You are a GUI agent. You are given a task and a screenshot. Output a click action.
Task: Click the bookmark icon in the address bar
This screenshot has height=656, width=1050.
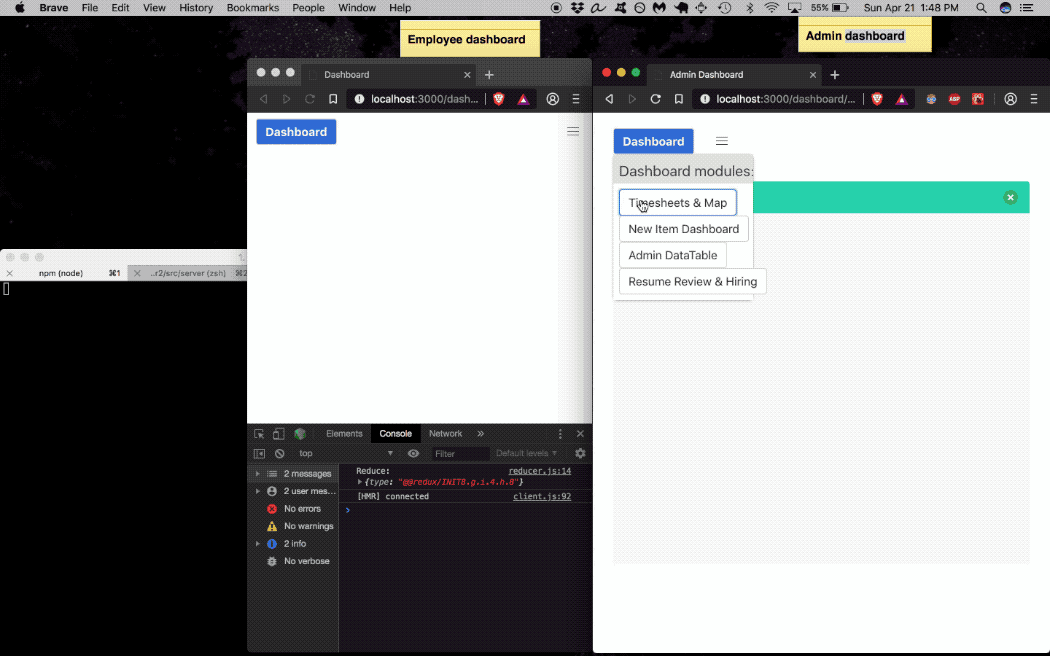click(x=679, y=99)
